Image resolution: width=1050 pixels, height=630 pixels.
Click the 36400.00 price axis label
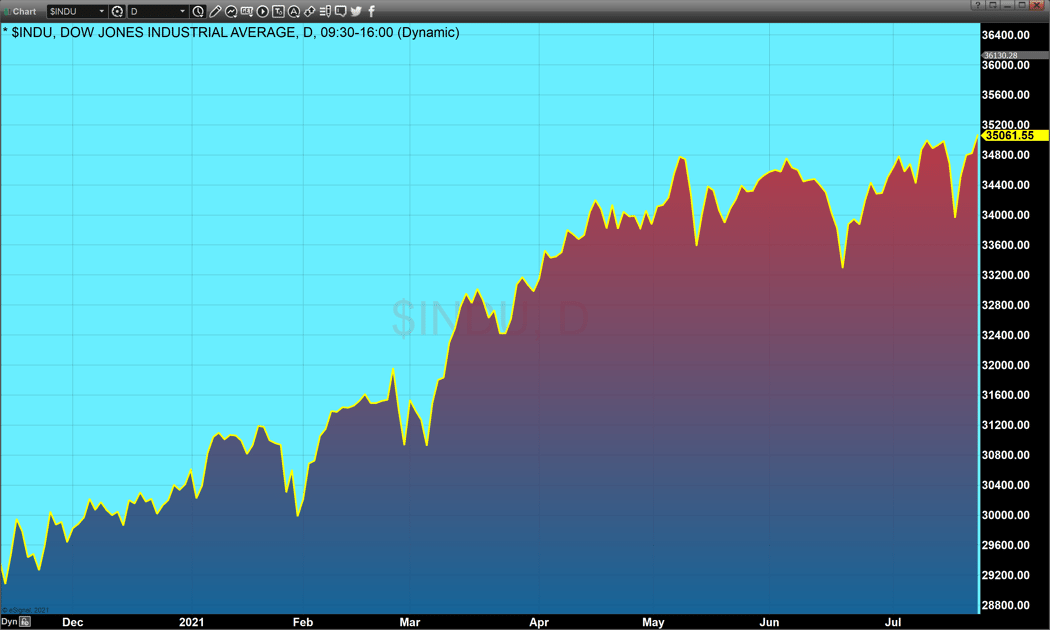point(1005,35)
